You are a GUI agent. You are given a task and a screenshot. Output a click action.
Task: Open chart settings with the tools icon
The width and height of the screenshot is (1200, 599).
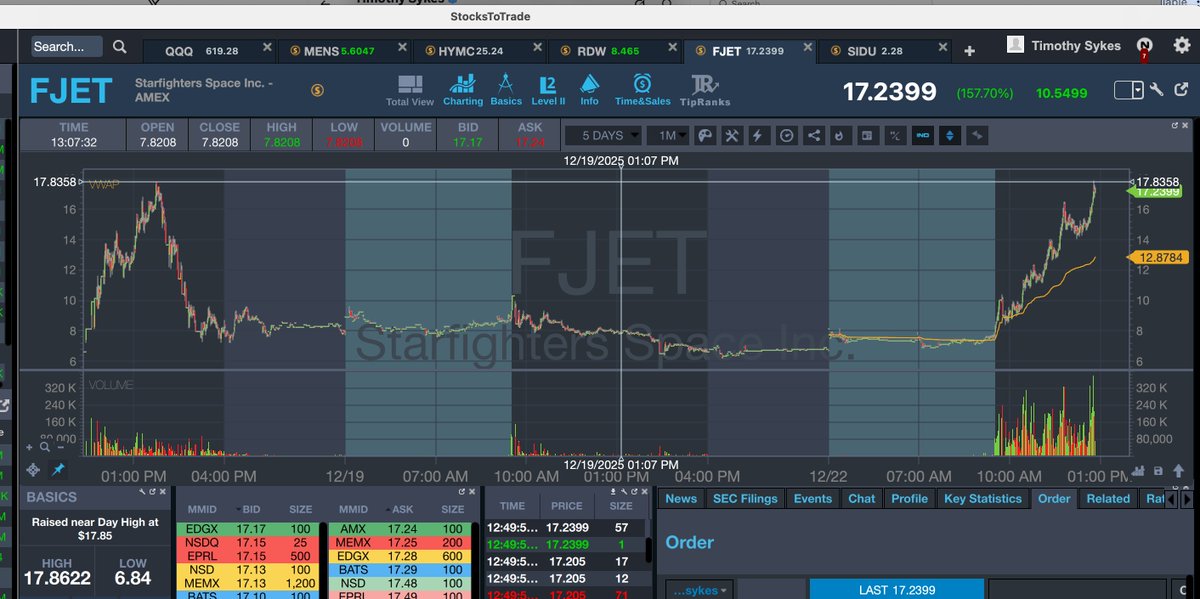coord(731,135)
